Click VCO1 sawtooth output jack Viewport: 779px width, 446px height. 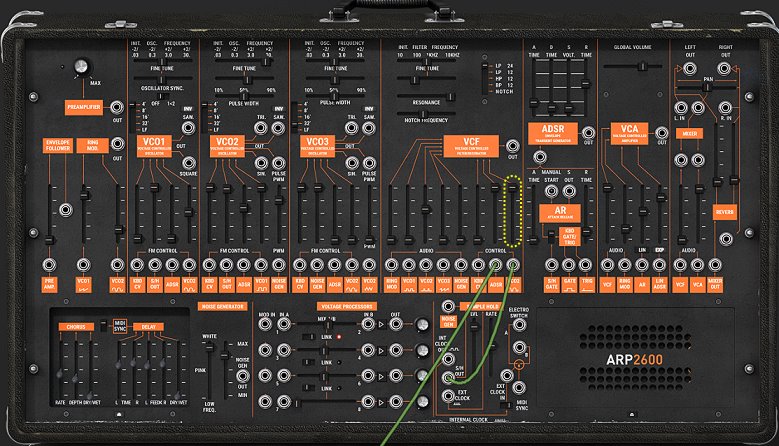(x=188, y=128)
